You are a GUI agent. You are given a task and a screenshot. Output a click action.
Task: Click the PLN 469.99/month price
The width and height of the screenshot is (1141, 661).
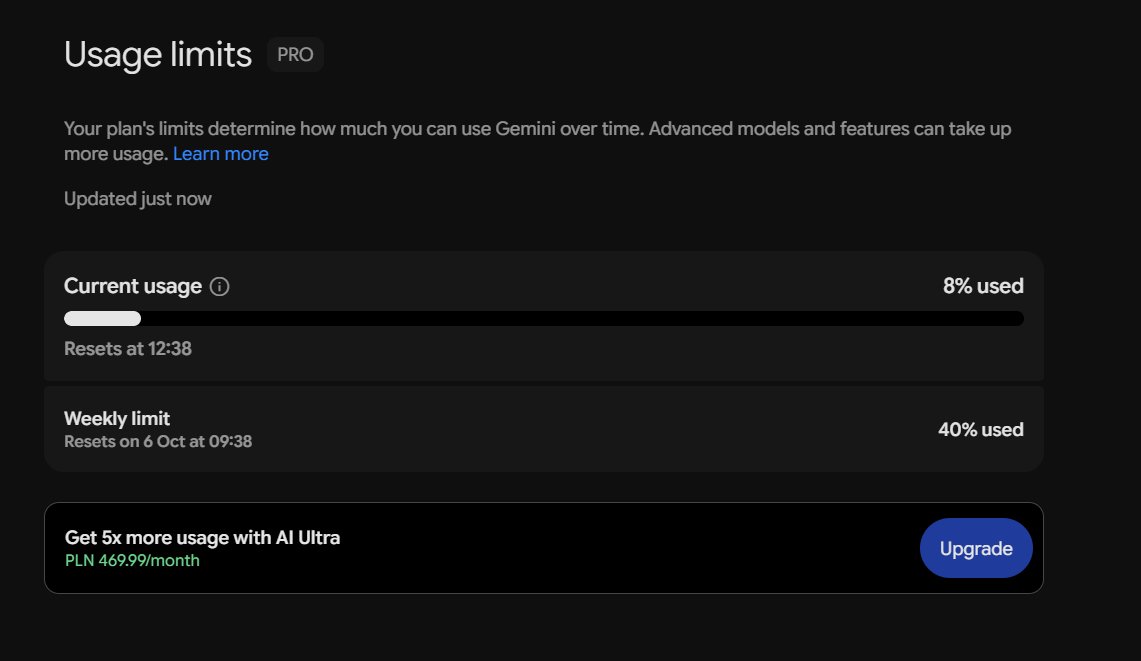pyautogui.click(x=132, y=561)
